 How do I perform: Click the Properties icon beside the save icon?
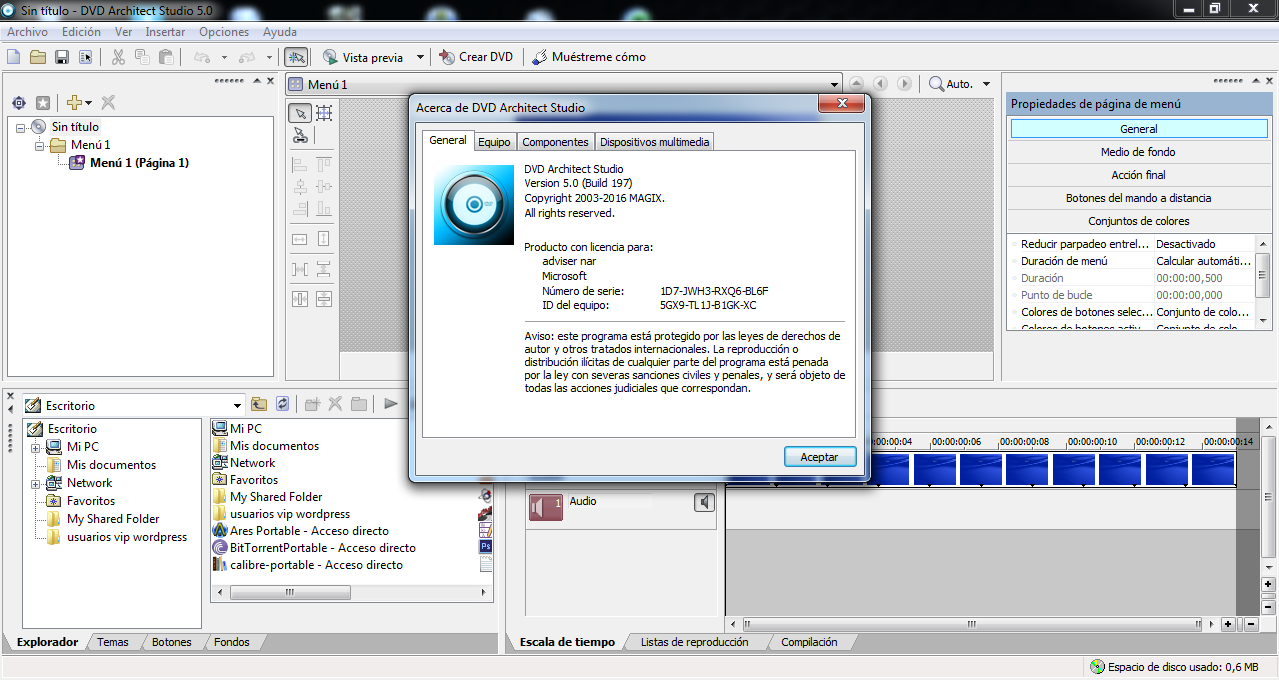tap(86, 57)
